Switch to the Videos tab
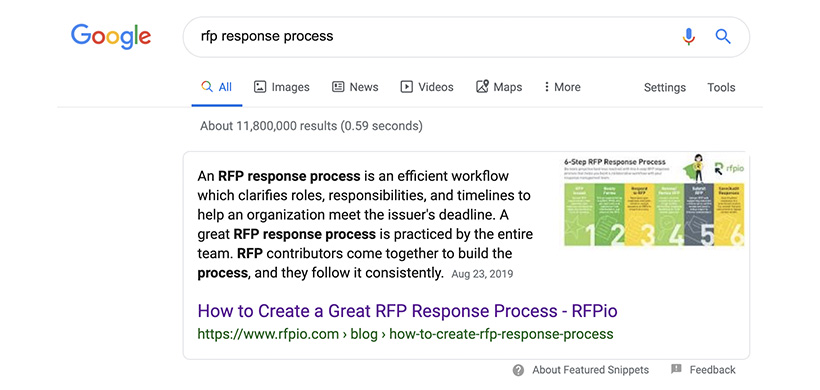 point(427,87)
